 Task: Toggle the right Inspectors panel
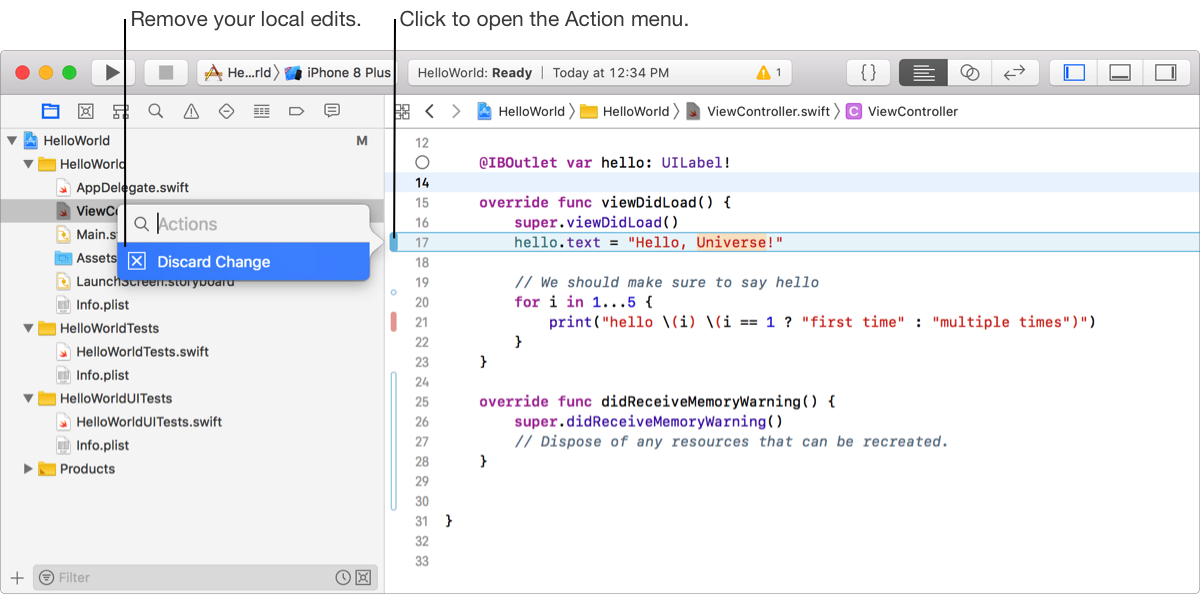pyautogui.click(x=1165, y=73)
